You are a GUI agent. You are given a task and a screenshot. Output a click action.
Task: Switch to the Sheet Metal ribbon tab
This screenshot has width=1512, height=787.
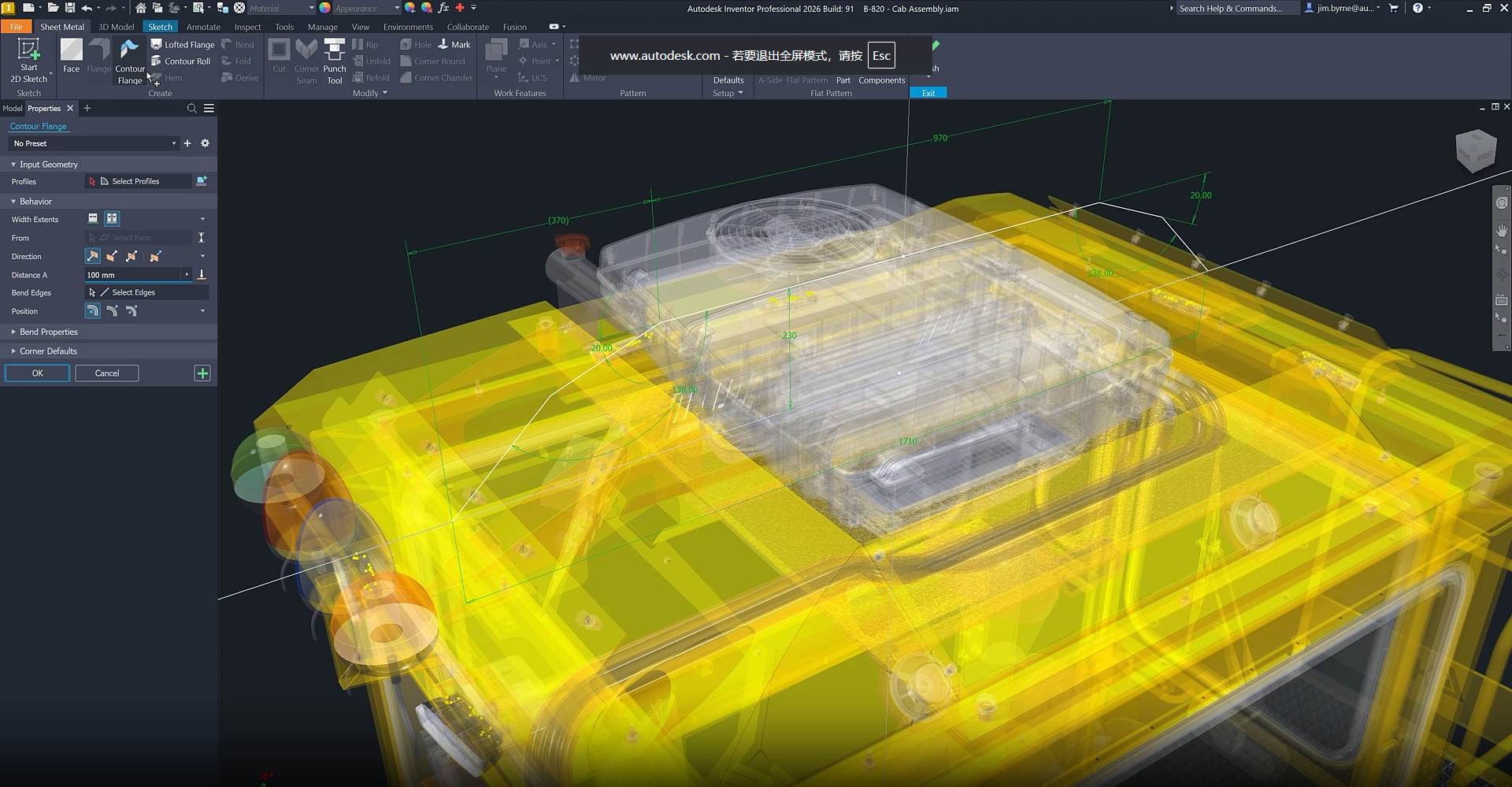(x=61, y=27)
